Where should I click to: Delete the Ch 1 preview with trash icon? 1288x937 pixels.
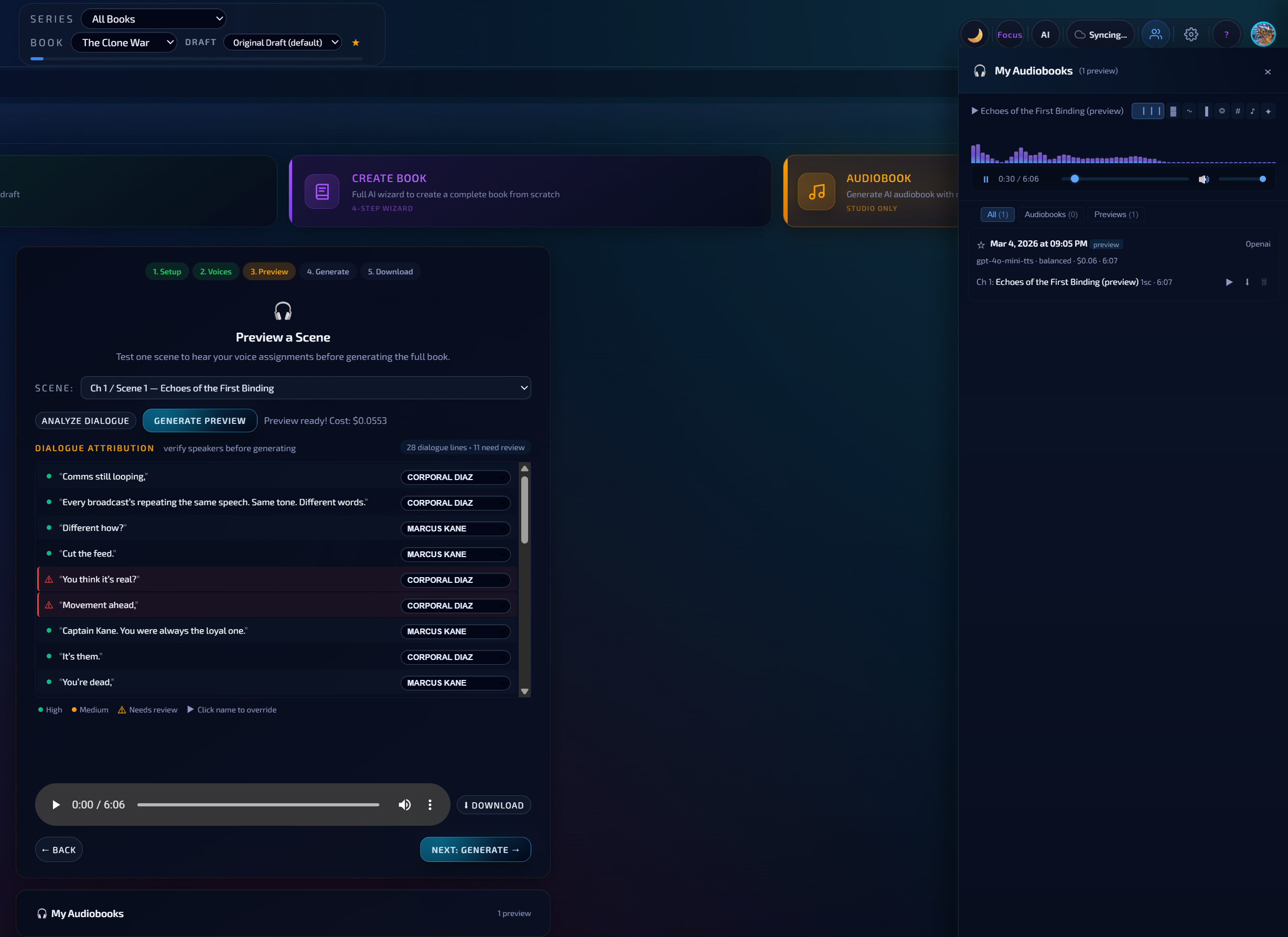(x=1263, y=282)
